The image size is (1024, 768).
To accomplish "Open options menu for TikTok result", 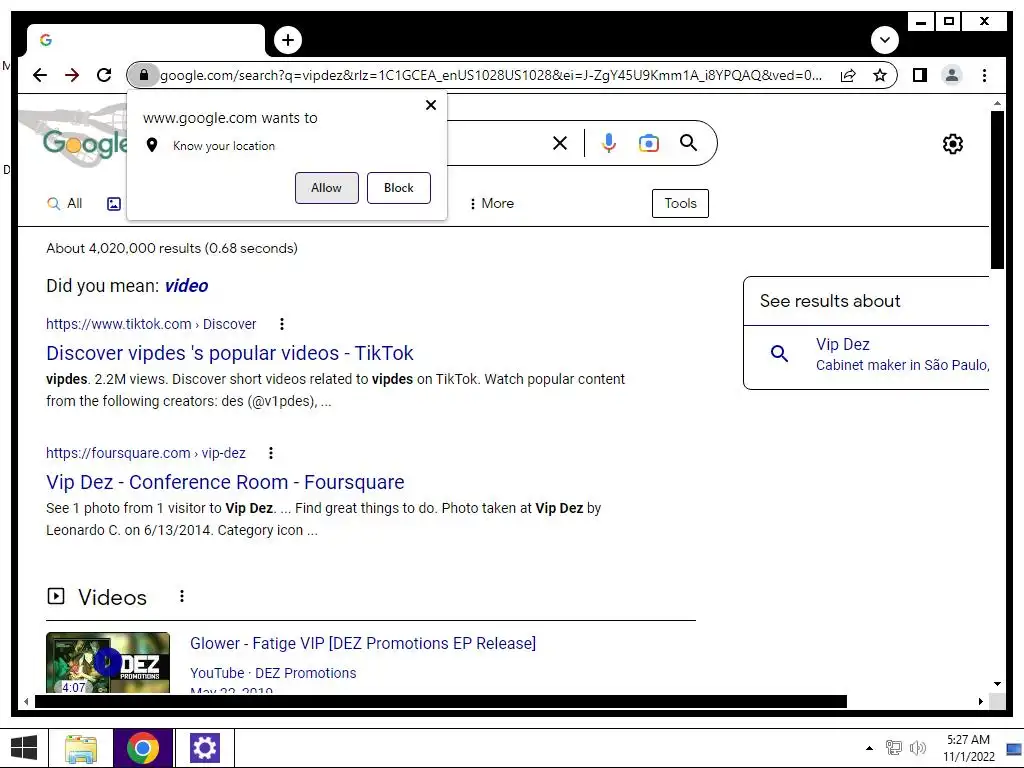I will [x=281, y=324].
